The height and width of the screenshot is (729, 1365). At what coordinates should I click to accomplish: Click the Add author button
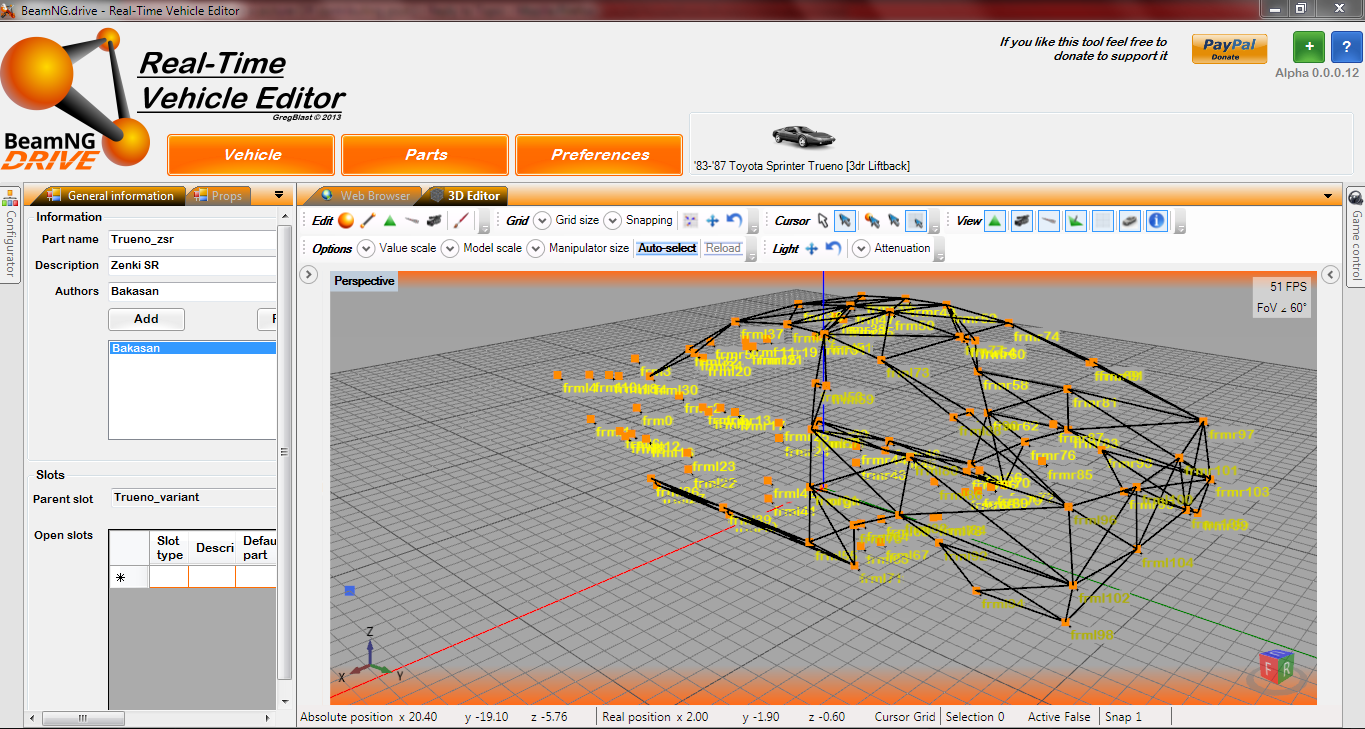coord(146,319)
